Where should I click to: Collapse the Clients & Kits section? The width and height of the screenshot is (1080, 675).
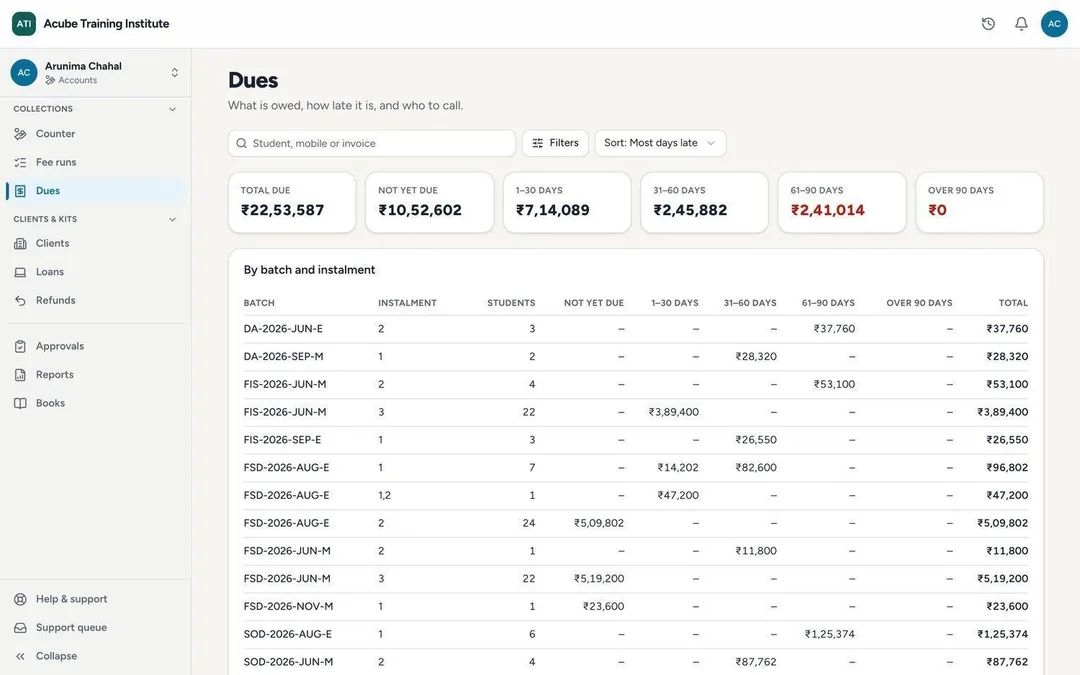(x=172, y=219)
